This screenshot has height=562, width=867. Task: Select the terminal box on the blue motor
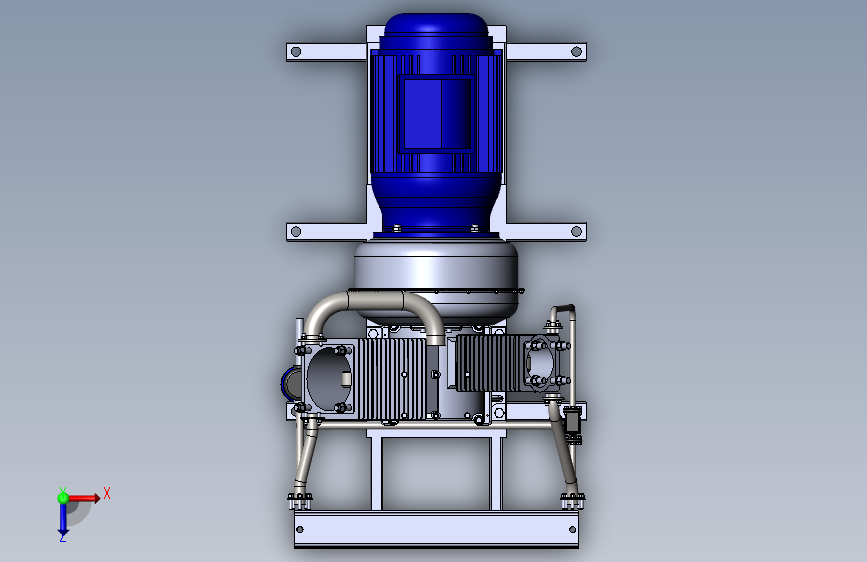pos(437,114)
